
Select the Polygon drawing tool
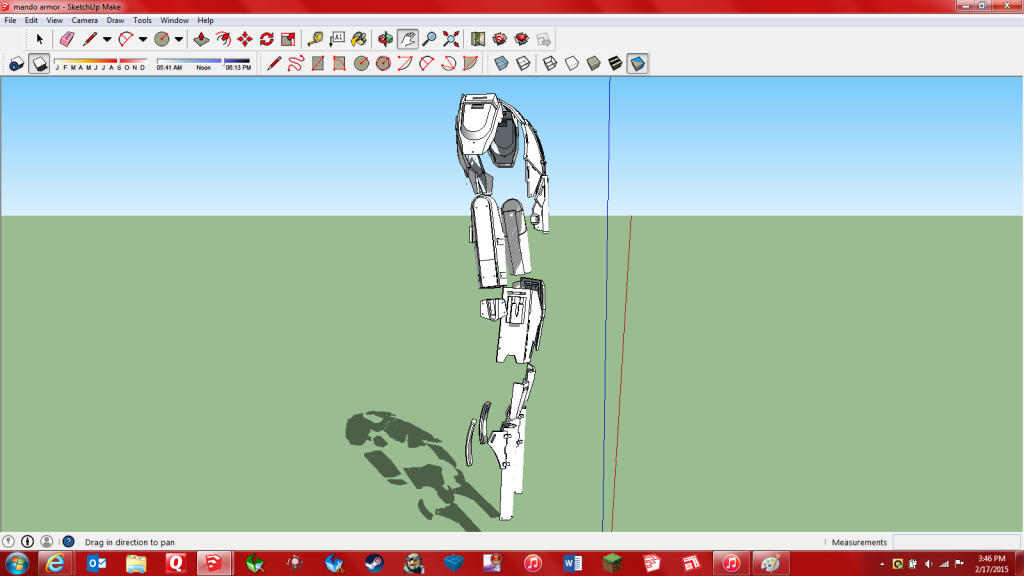383,63
